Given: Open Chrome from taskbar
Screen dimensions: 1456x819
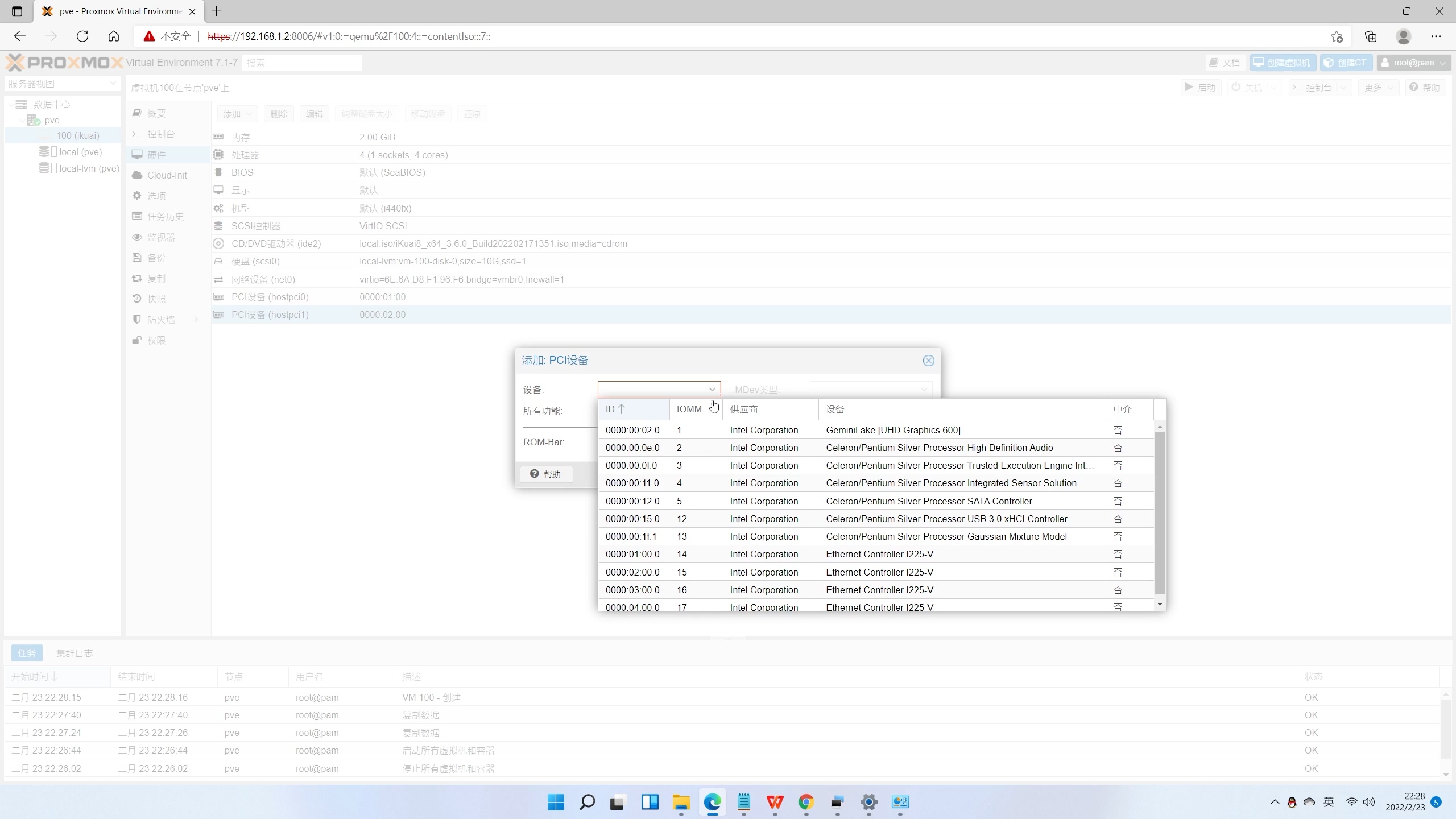Looking at the screenshot, I should pos(806,802).
